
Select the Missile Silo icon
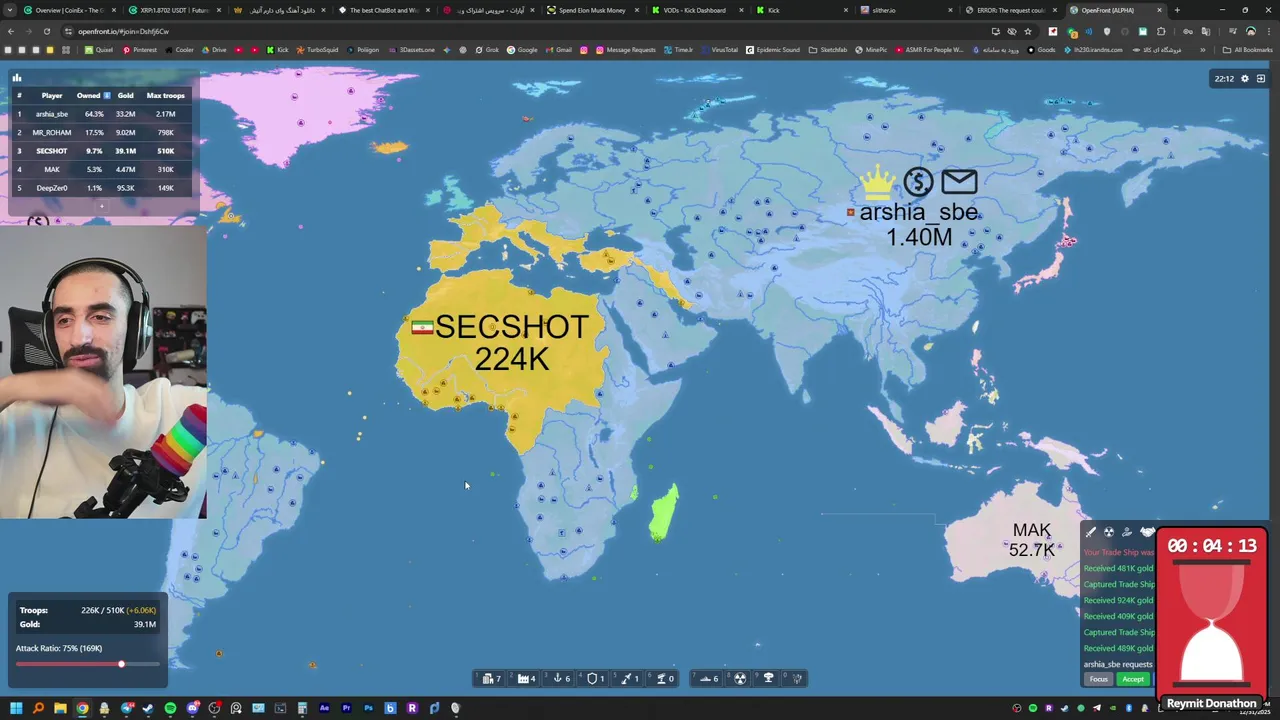pyautogui.click(x=626, y=678)
